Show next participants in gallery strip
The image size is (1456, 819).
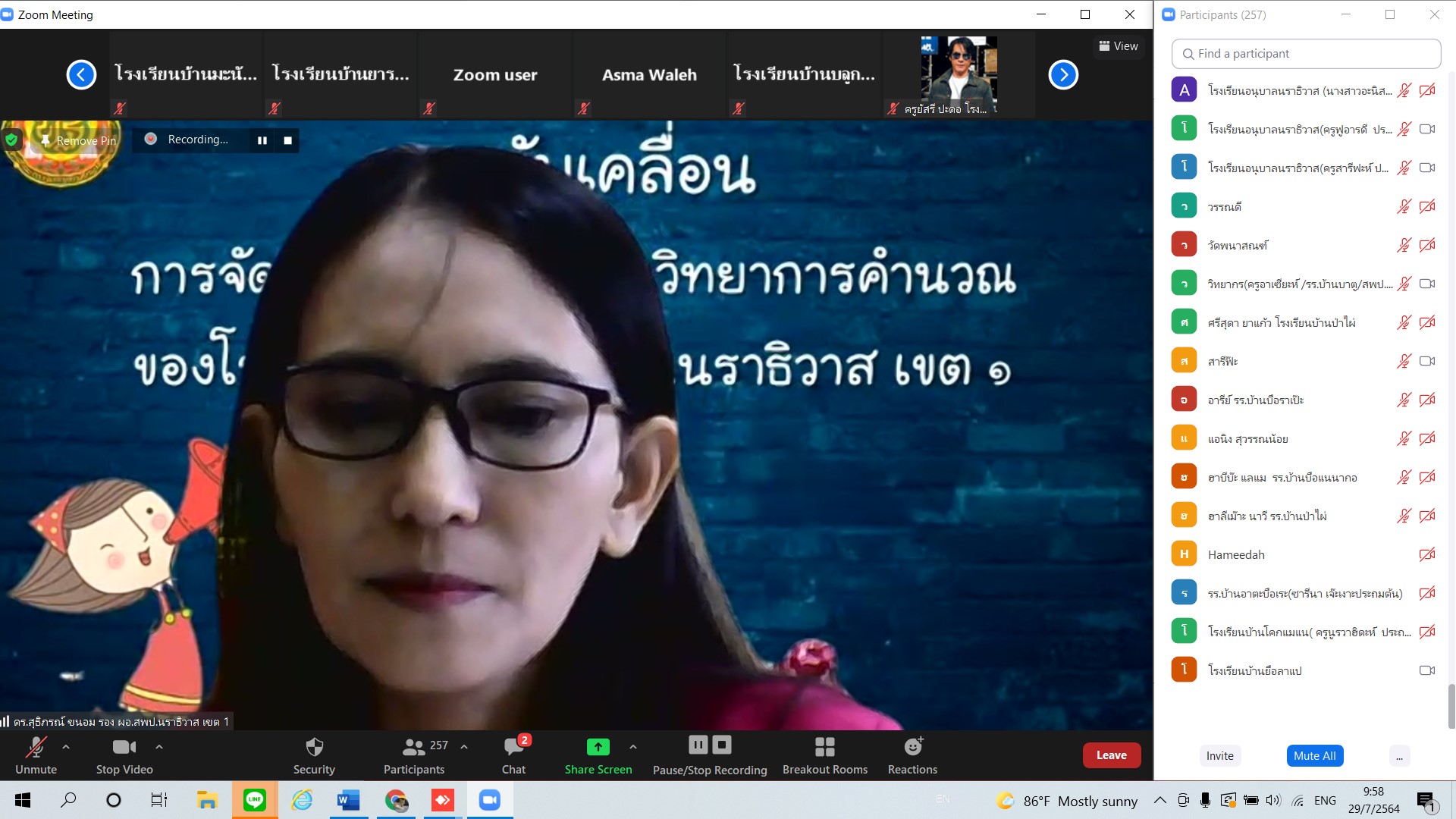(x=1062, y=74)
